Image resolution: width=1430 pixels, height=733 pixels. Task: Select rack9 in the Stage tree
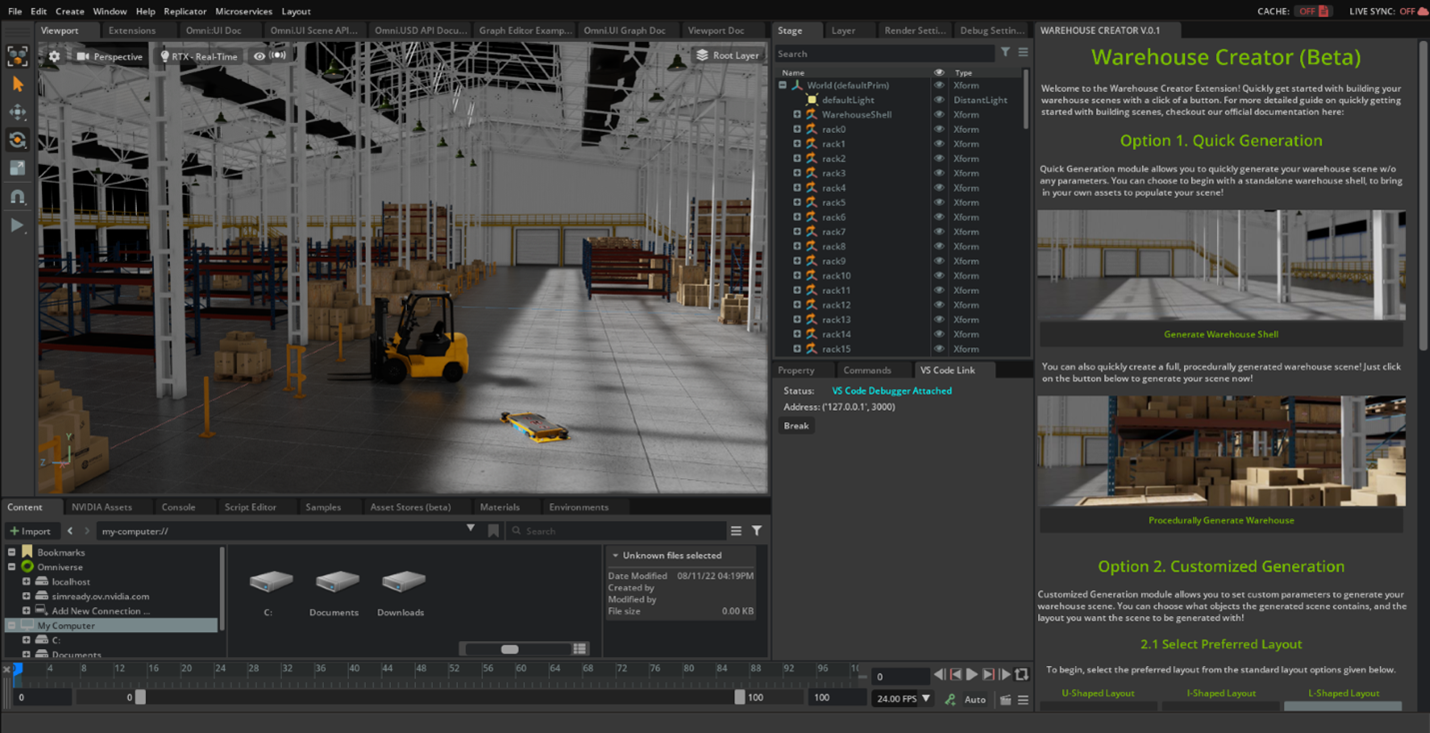pyautogui.click(x=834, y=261)
